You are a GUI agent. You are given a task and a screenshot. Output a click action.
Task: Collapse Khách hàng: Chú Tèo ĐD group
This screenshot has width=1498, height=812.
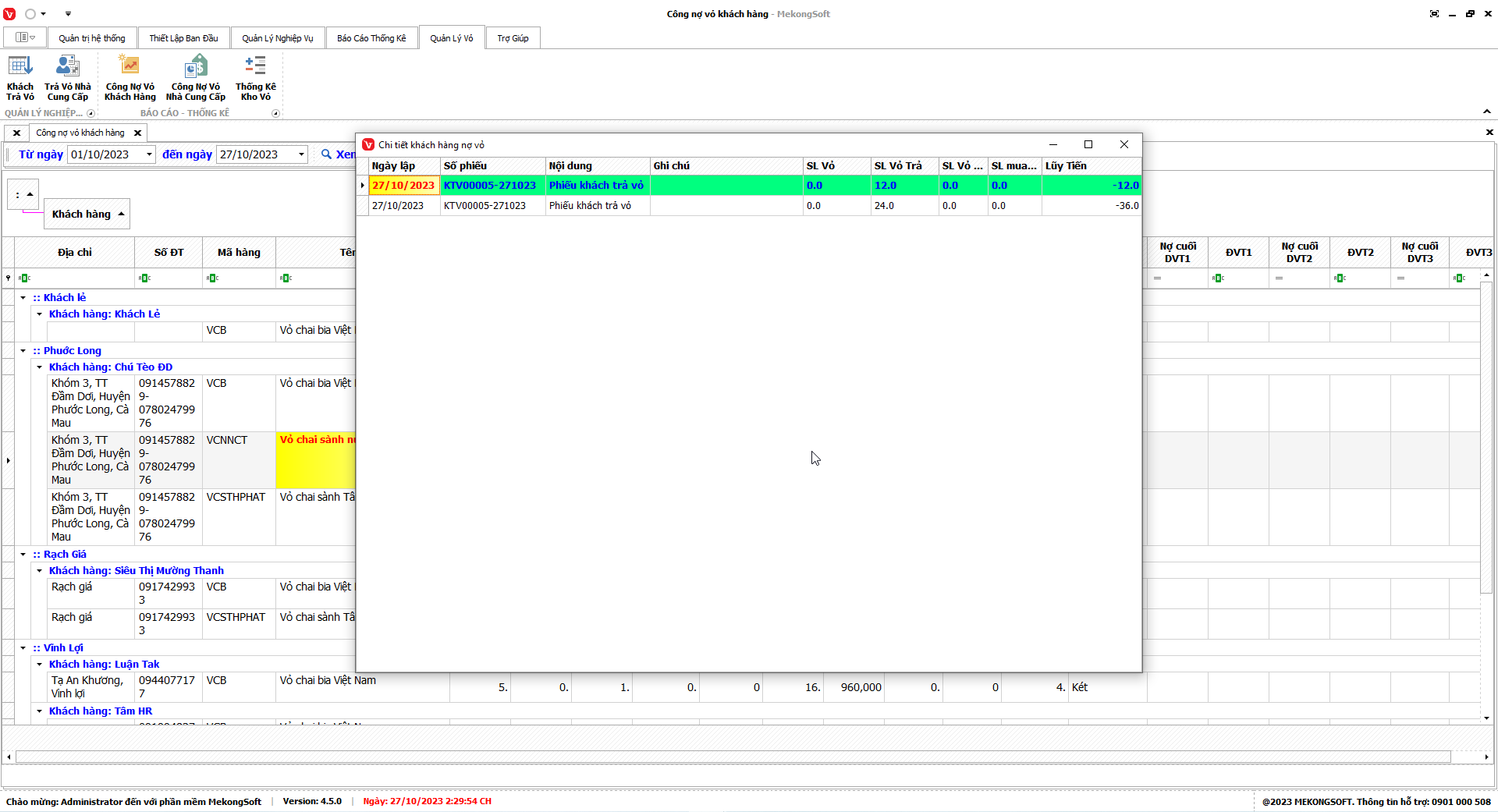(40, 367)
